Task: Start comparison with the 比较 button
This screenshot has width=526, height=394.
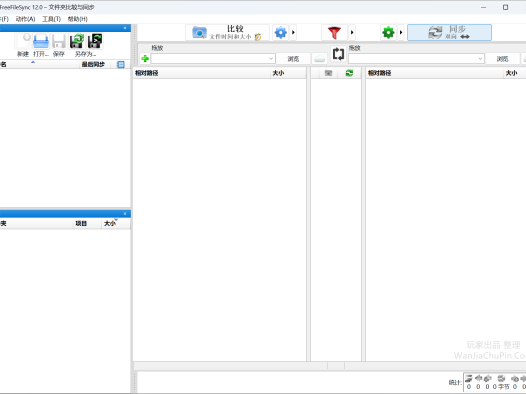Action: tap(227, 33)
